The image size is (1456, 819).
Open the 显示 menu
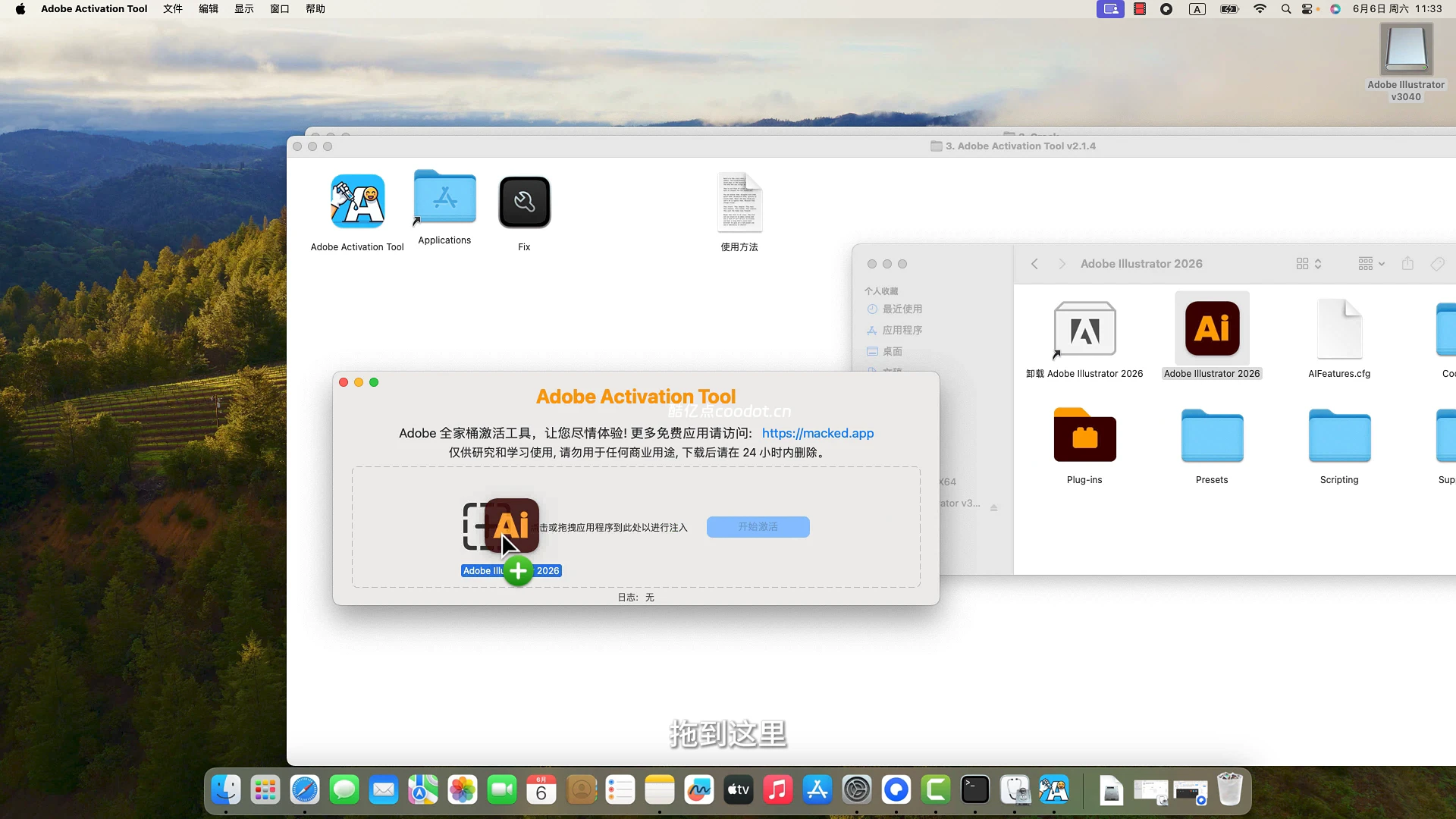click(244, 8)
